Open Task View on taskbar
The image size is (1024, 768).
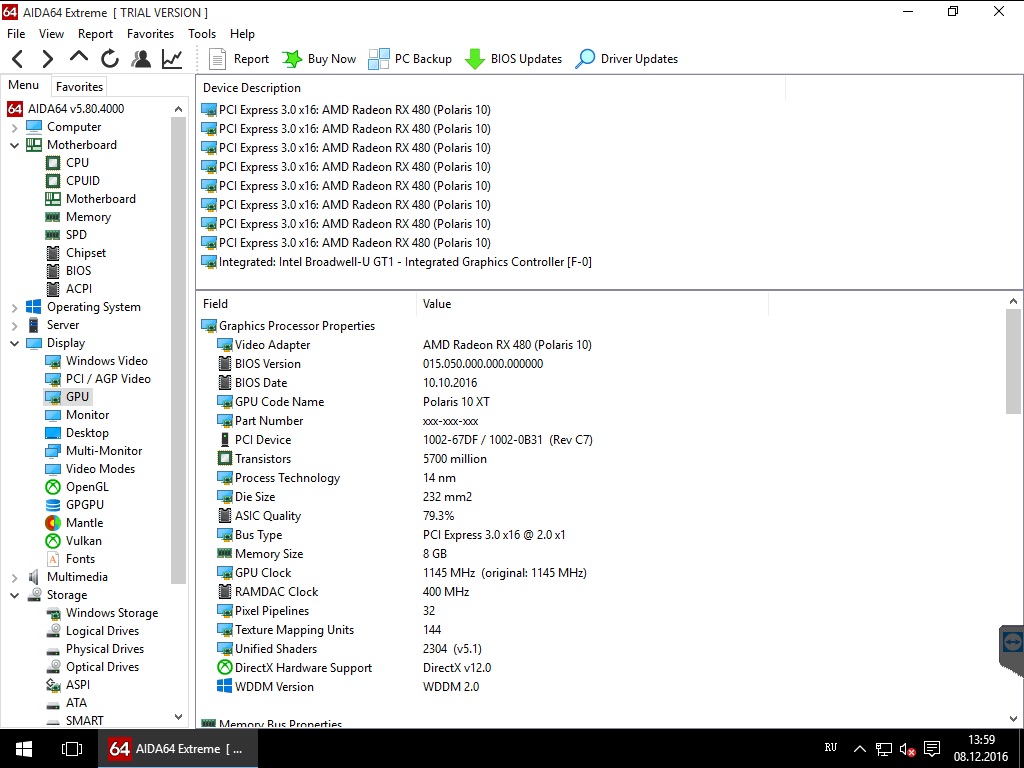pyautogui.click(x=72, y=748)
